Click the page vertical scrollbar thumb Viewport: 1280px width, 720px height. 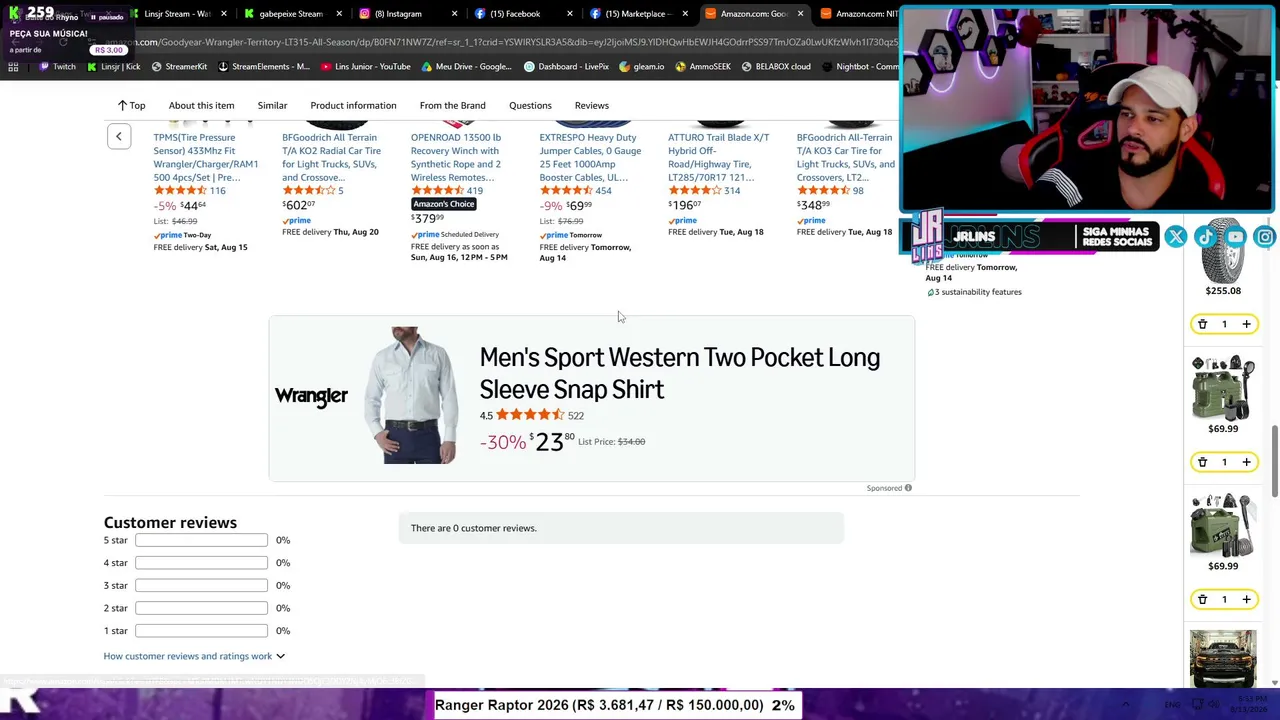click(1274, 461)
